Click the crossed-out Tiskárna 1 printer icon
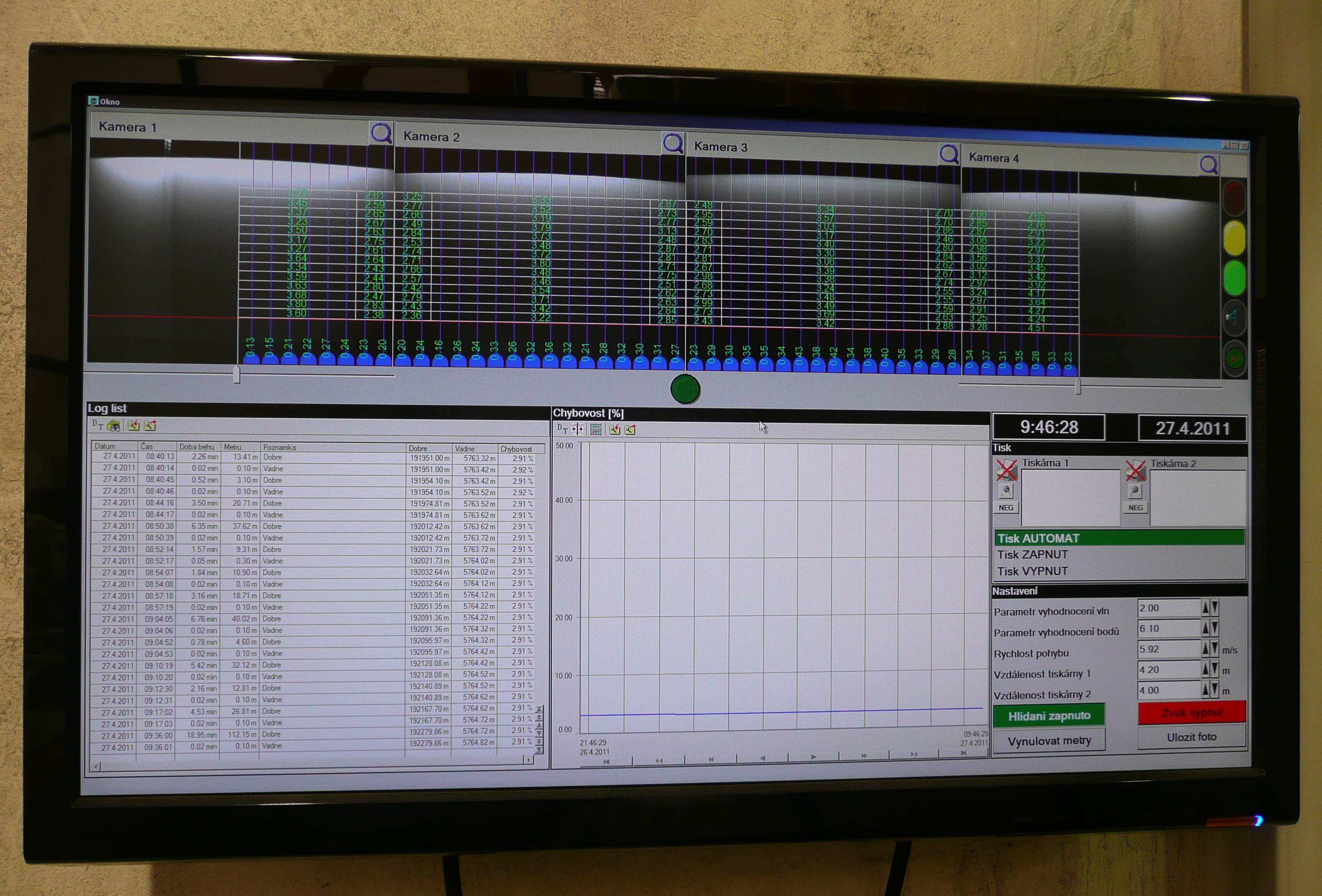 1006,470
